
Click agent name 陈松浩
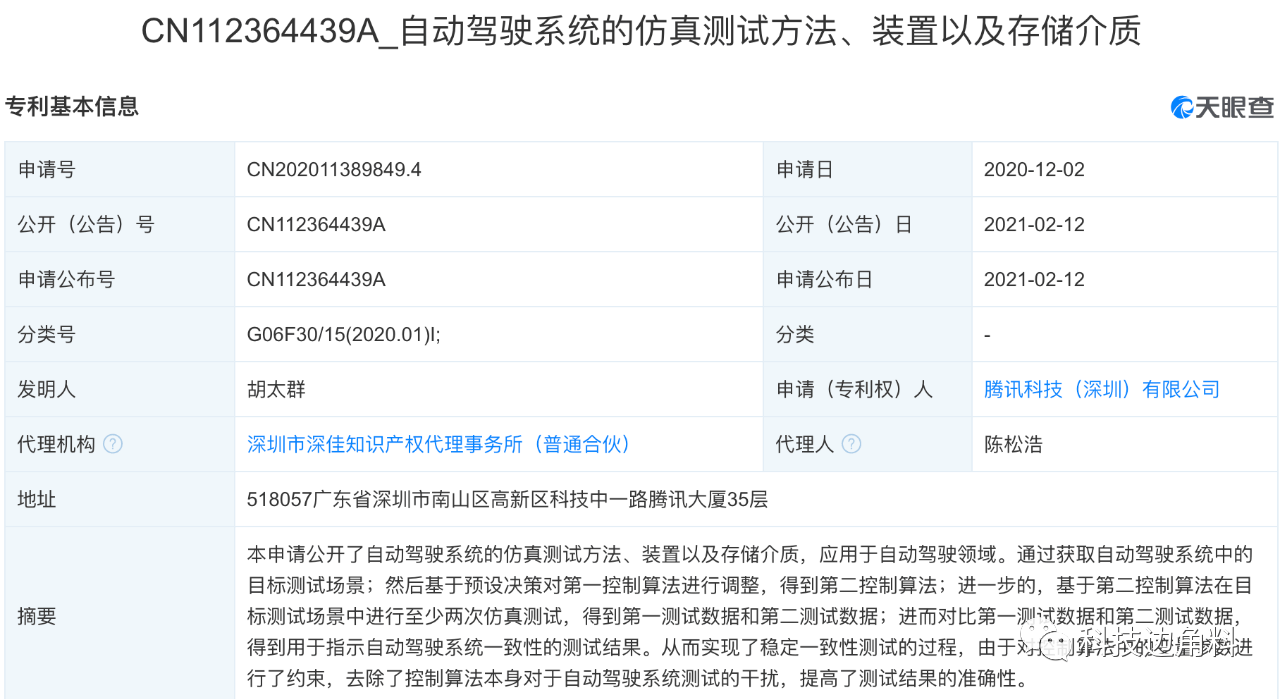point(1013,444)
